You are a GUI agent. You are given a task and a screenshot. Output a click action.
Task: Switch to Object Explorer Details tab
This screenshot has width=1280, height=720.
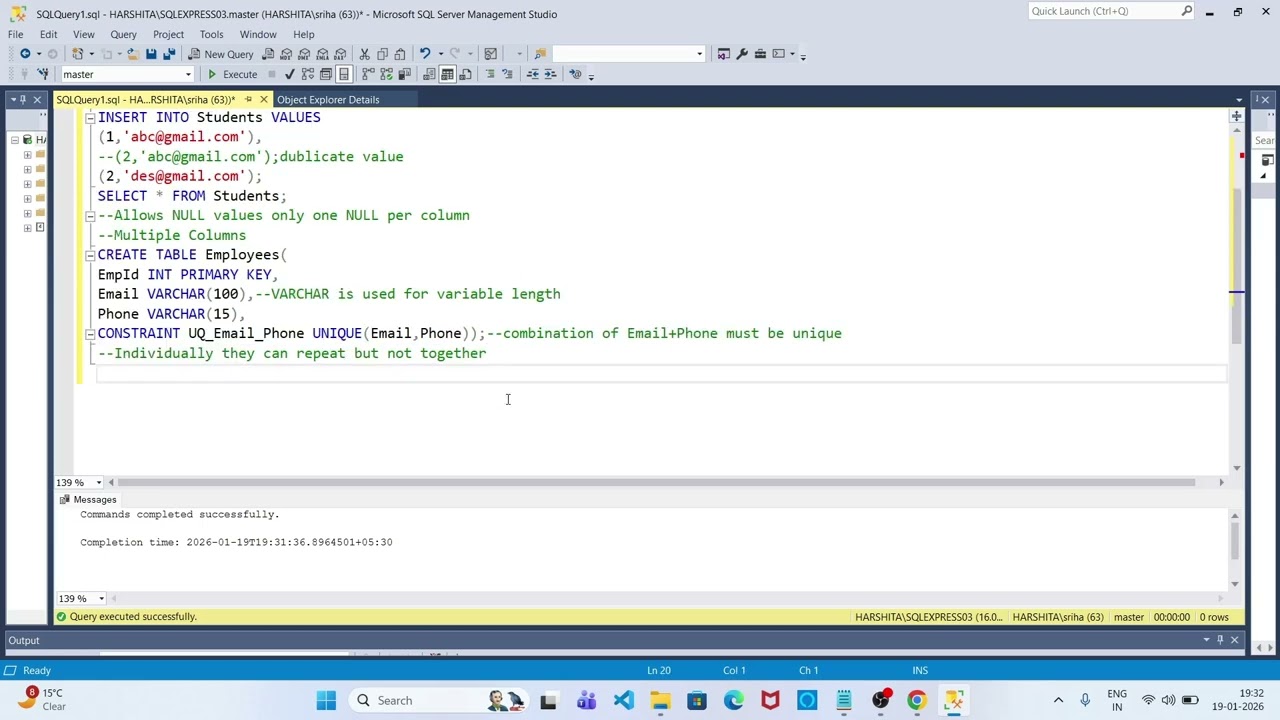click(x=328, y=99)
